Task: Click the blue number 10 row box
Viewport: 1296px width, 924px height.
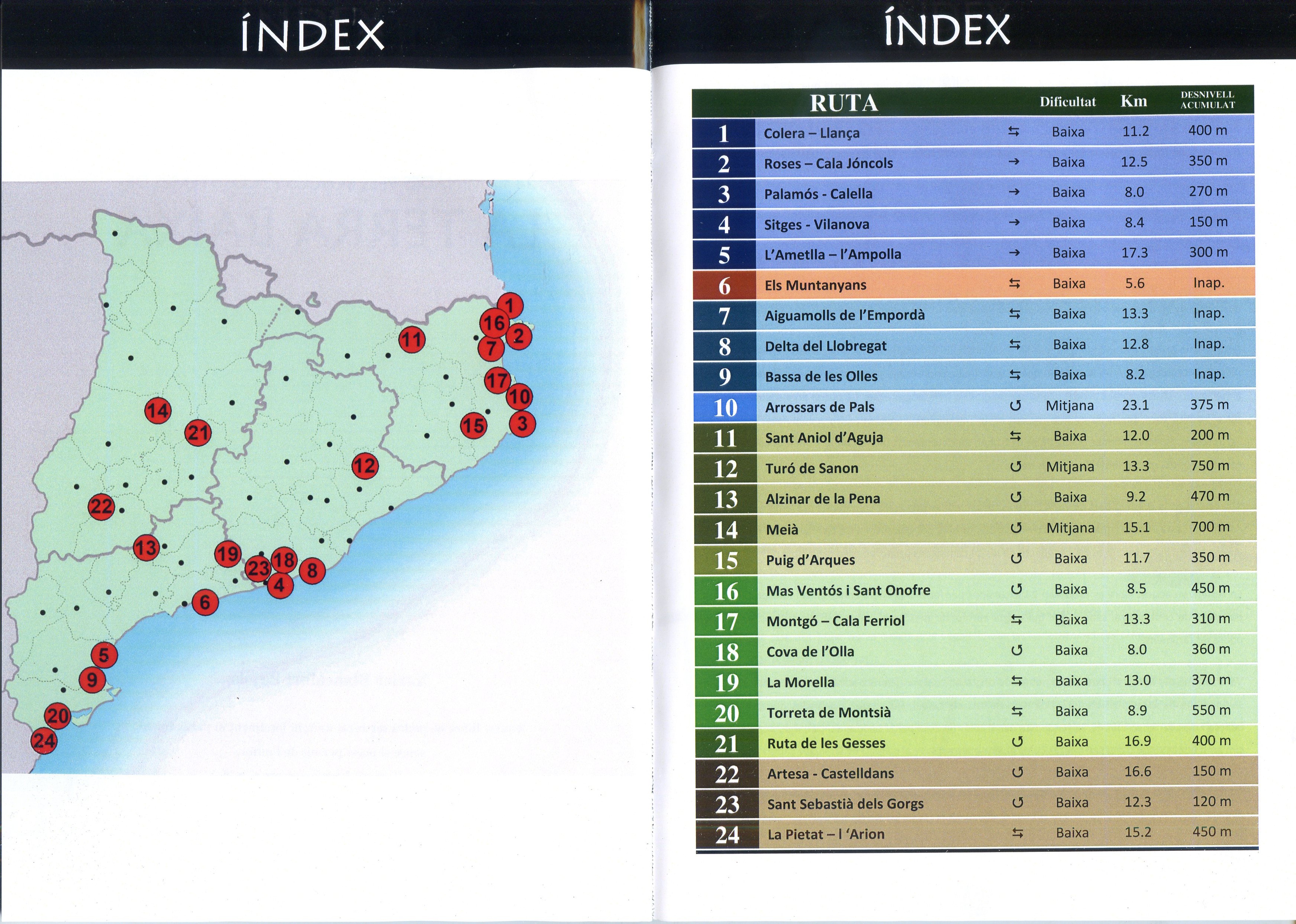Action: (725, 408)
